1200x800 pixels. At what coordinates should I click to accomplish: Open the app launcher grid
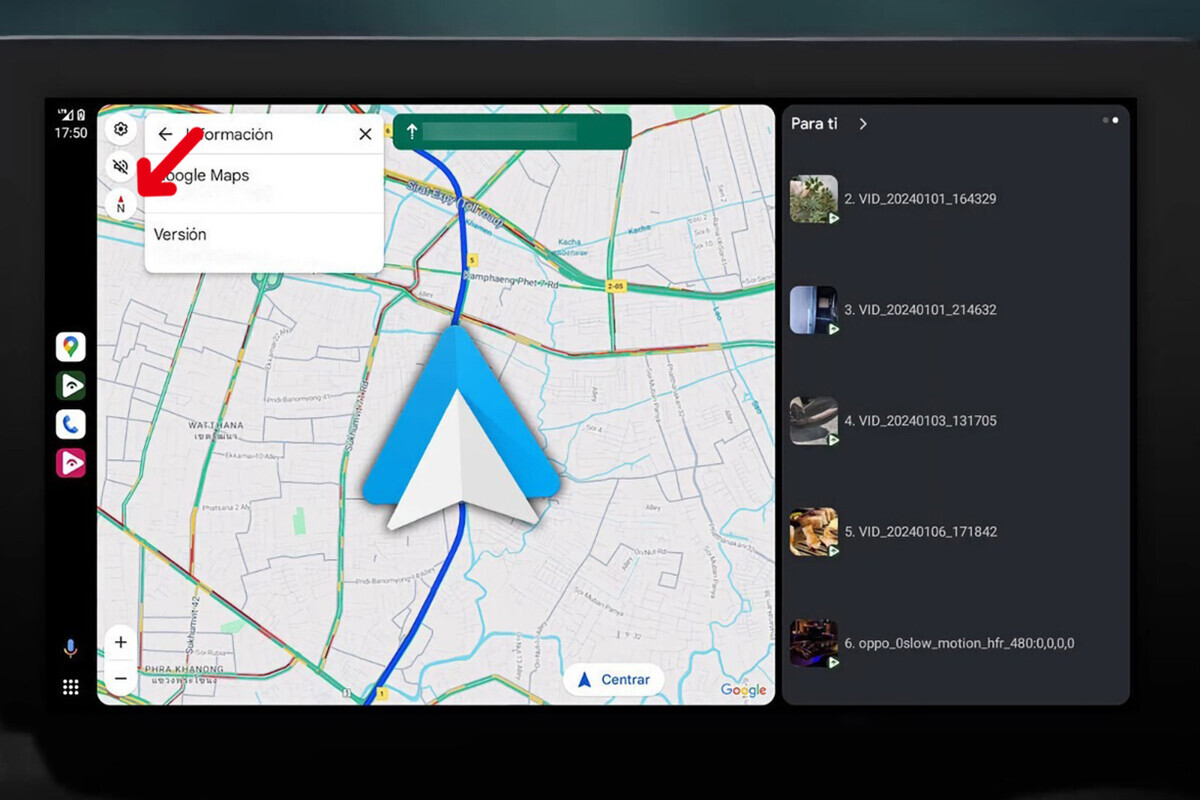point(70,687)
